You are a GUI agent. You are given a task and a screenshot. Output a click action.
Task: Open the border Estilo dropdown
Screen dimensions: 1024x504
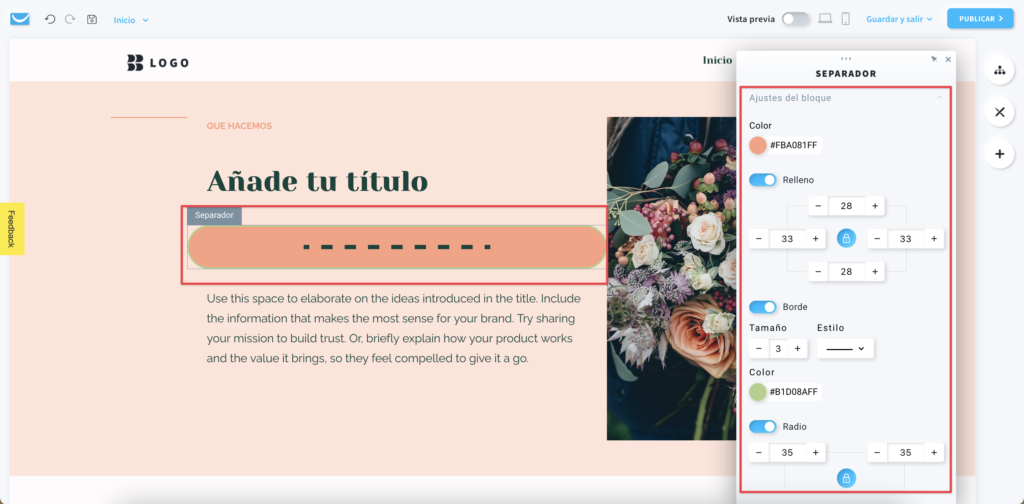click(845, 349)
